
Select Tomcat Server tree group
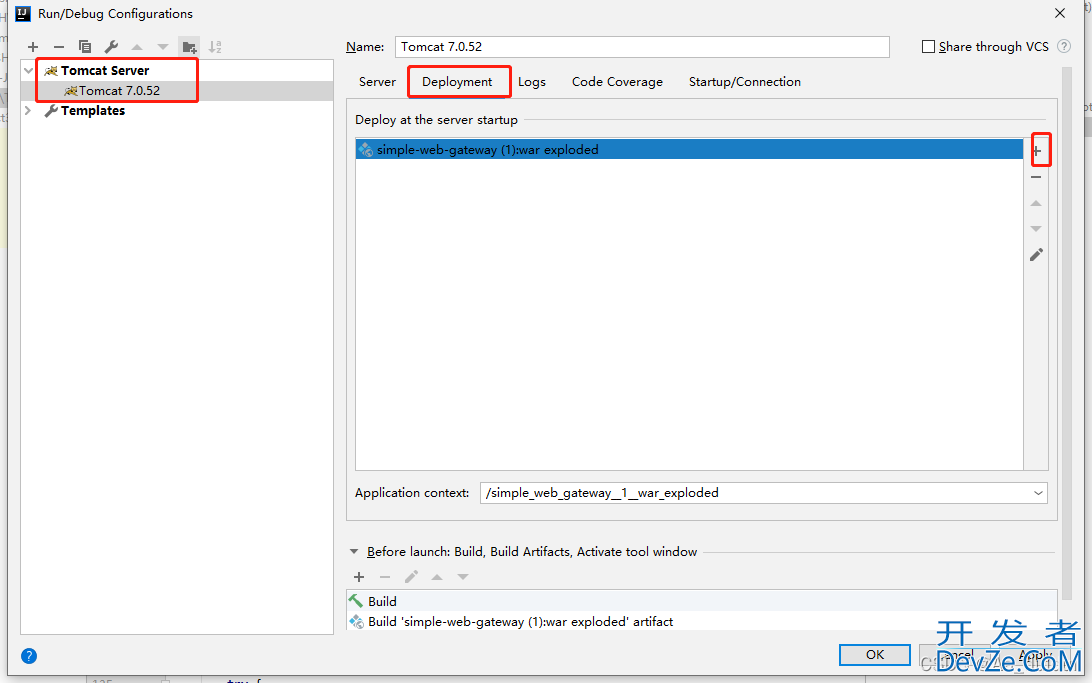[104, 70]
